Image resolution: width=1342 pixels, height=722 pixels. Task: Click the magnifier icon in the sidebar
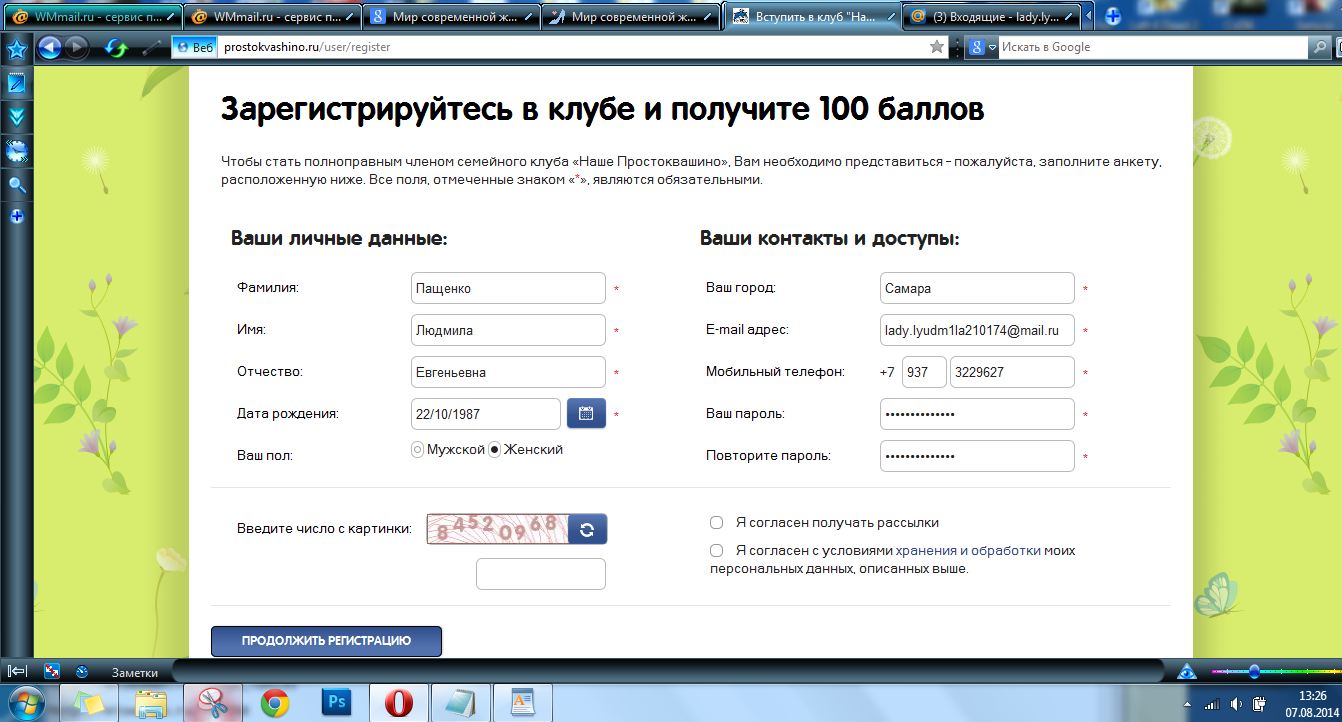click(16, 185)
